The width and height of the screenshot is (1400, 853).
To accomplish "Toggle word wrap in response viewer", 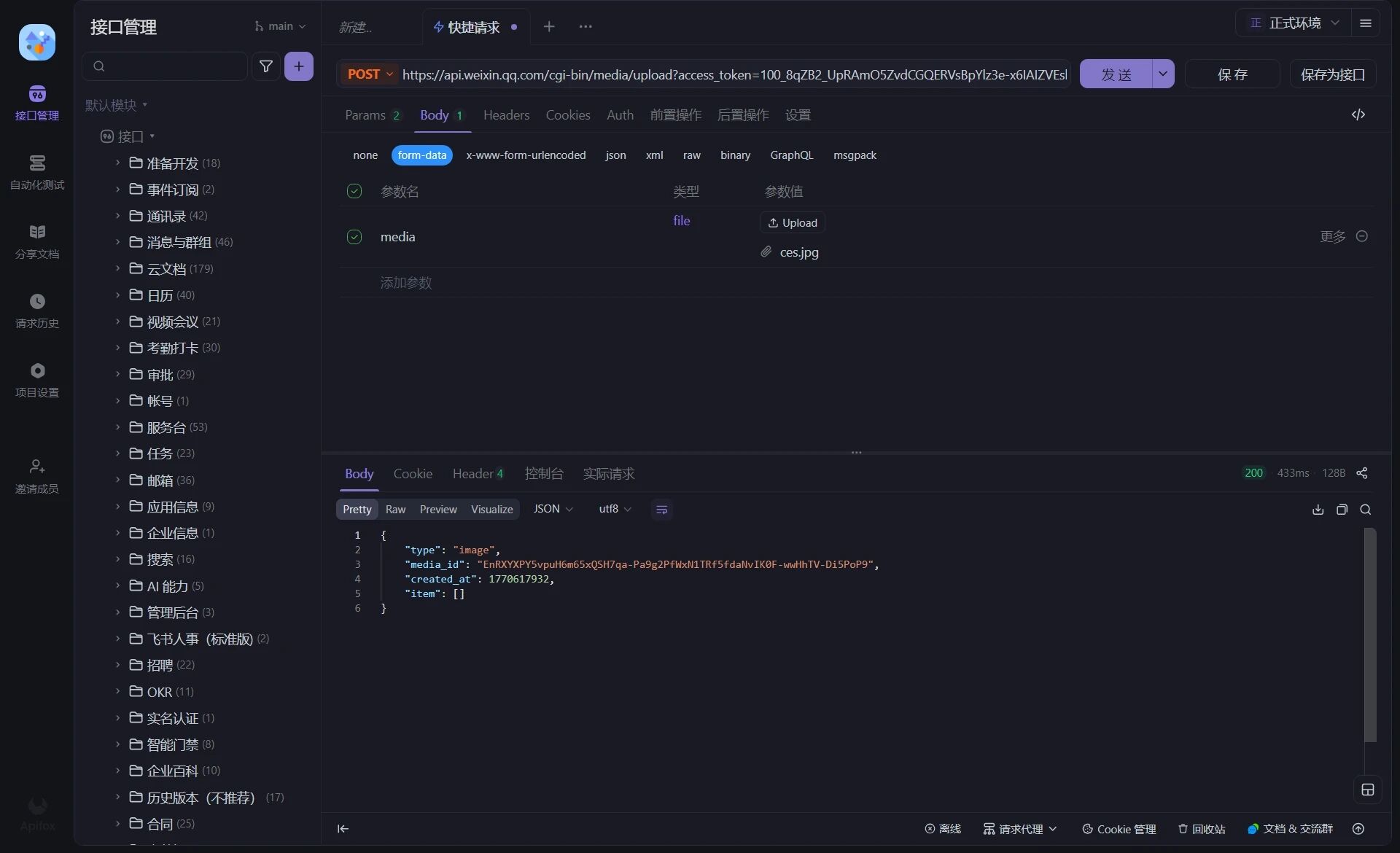I will tap(661, 510).
